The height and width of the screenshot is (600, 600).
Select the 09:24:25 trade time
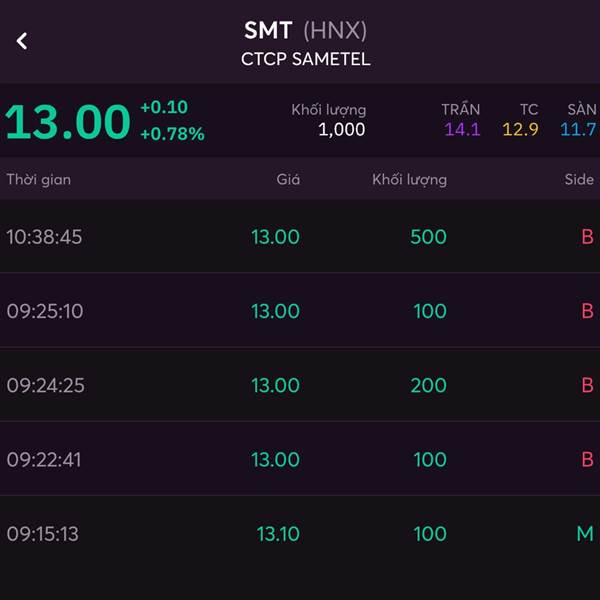pos(46,385)
